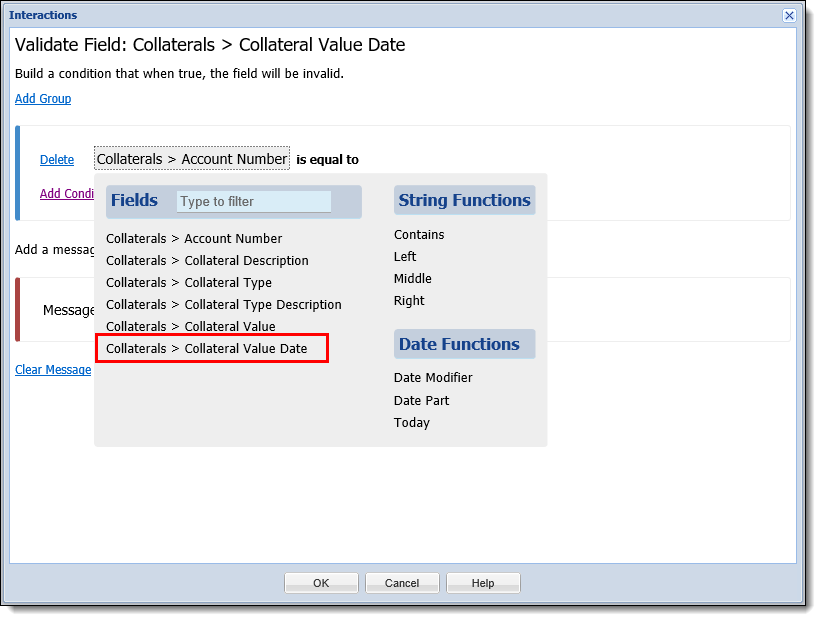Select the Today date function
Image resolution: width=821 pixels, height=621 pixels.
[412, 423]
